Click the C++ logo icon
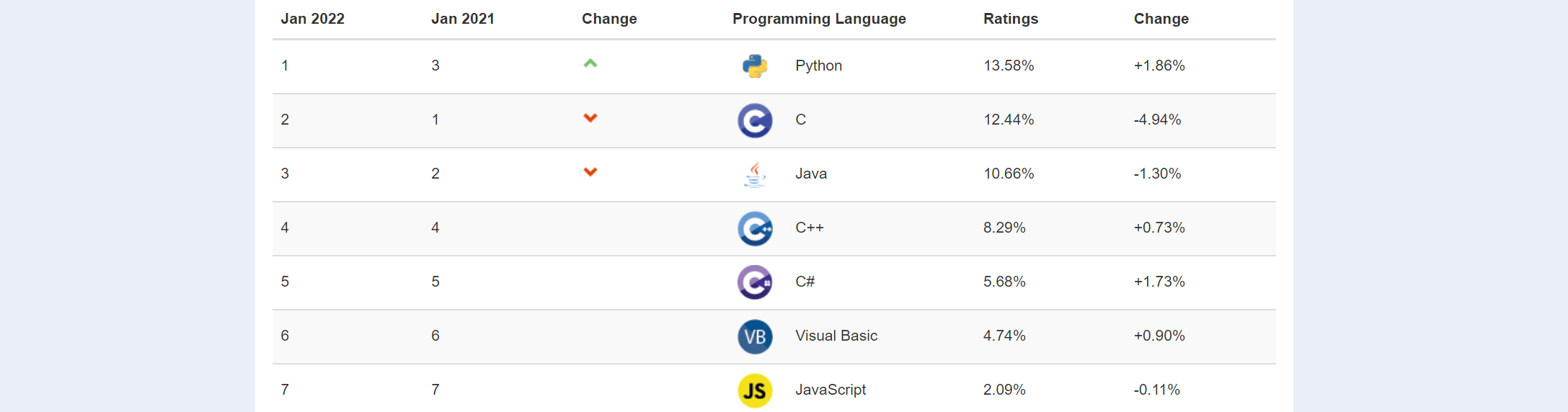Viewport: 1568px width, 412px height. tap(755, 228)
